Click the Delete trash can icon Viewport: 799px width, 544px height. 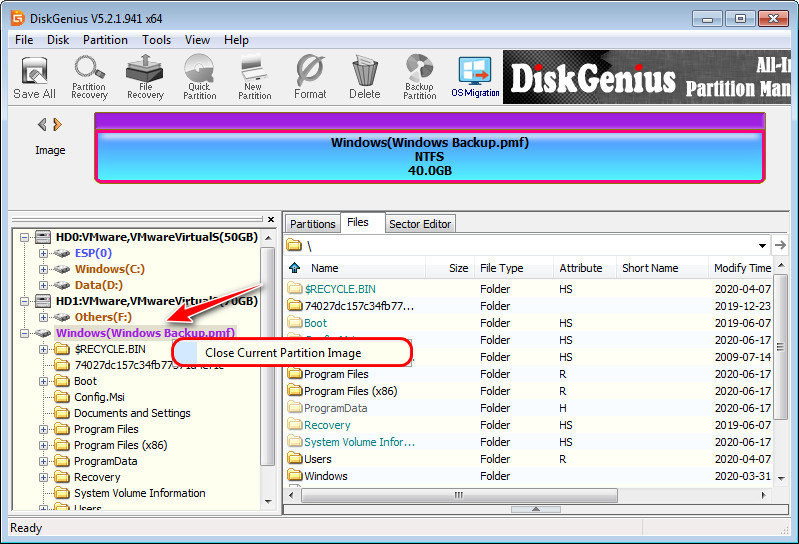pyautogui.click(x=364, y=77)
